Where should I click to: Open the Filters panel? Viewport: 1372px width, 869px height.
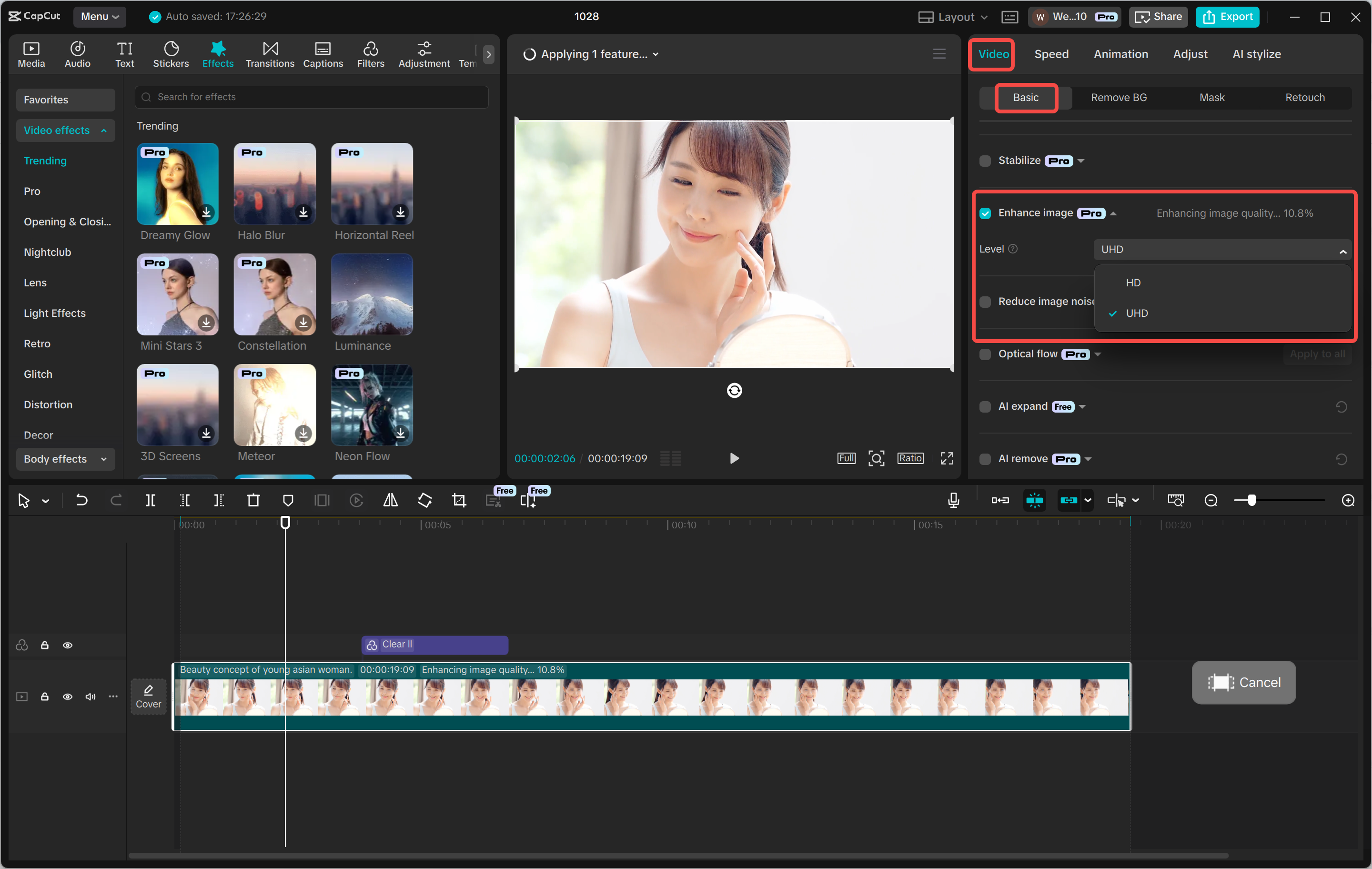tap(371, 54)
